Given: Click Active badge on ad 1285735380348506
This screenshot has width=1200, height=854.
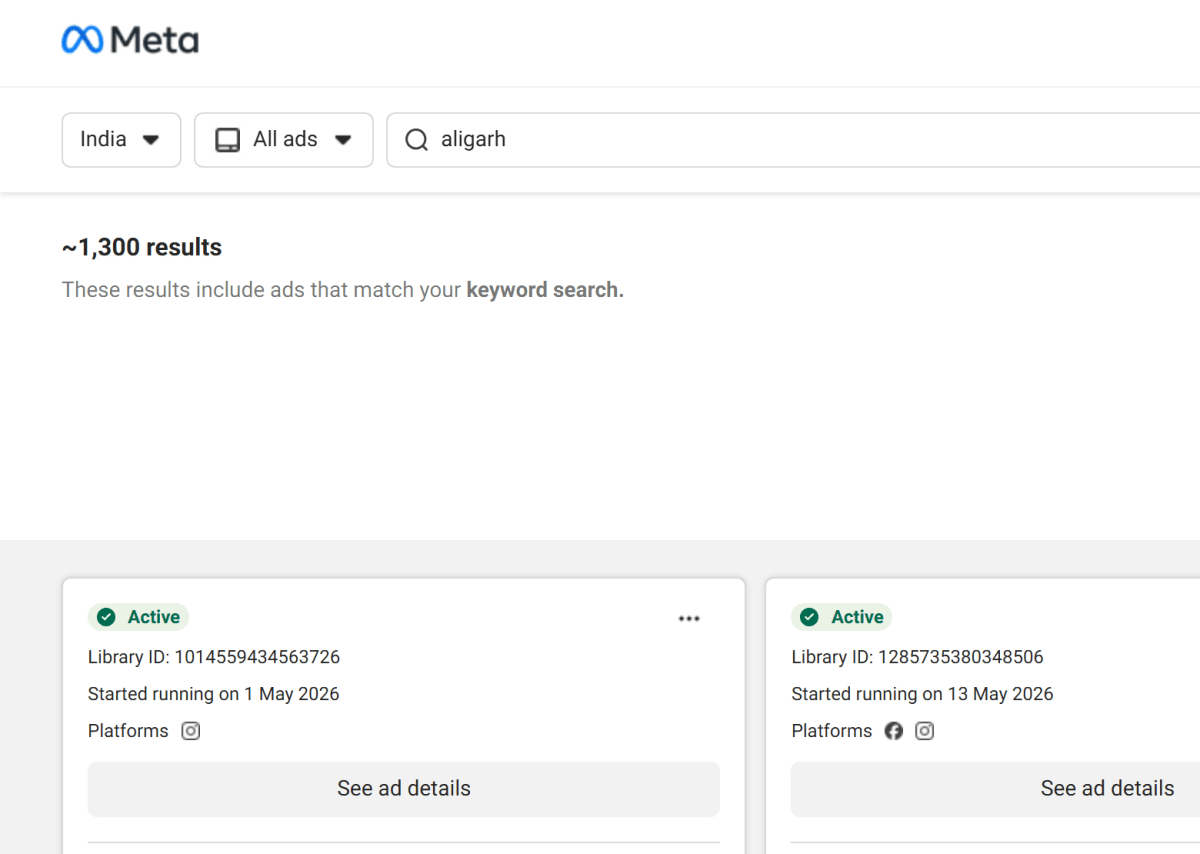Looking at the screenshot, I should [x=842, y=617].
